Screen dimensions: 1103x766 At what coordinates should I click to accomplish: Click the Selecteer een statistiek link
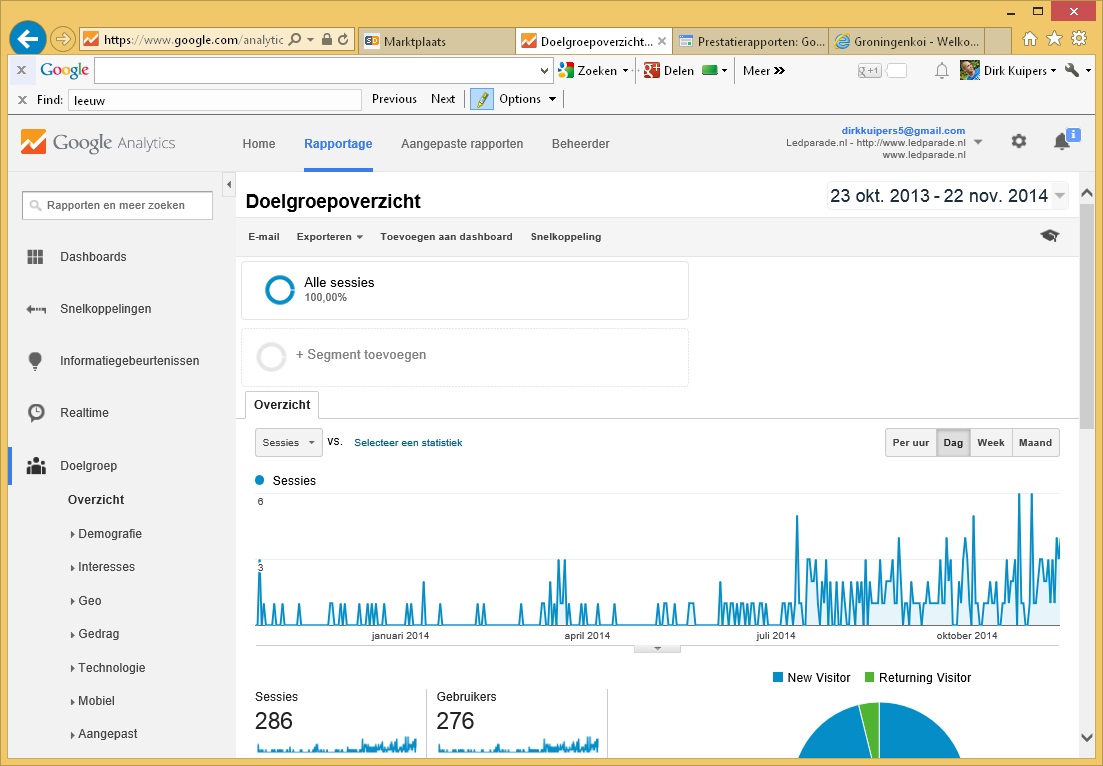pos(408,442)
